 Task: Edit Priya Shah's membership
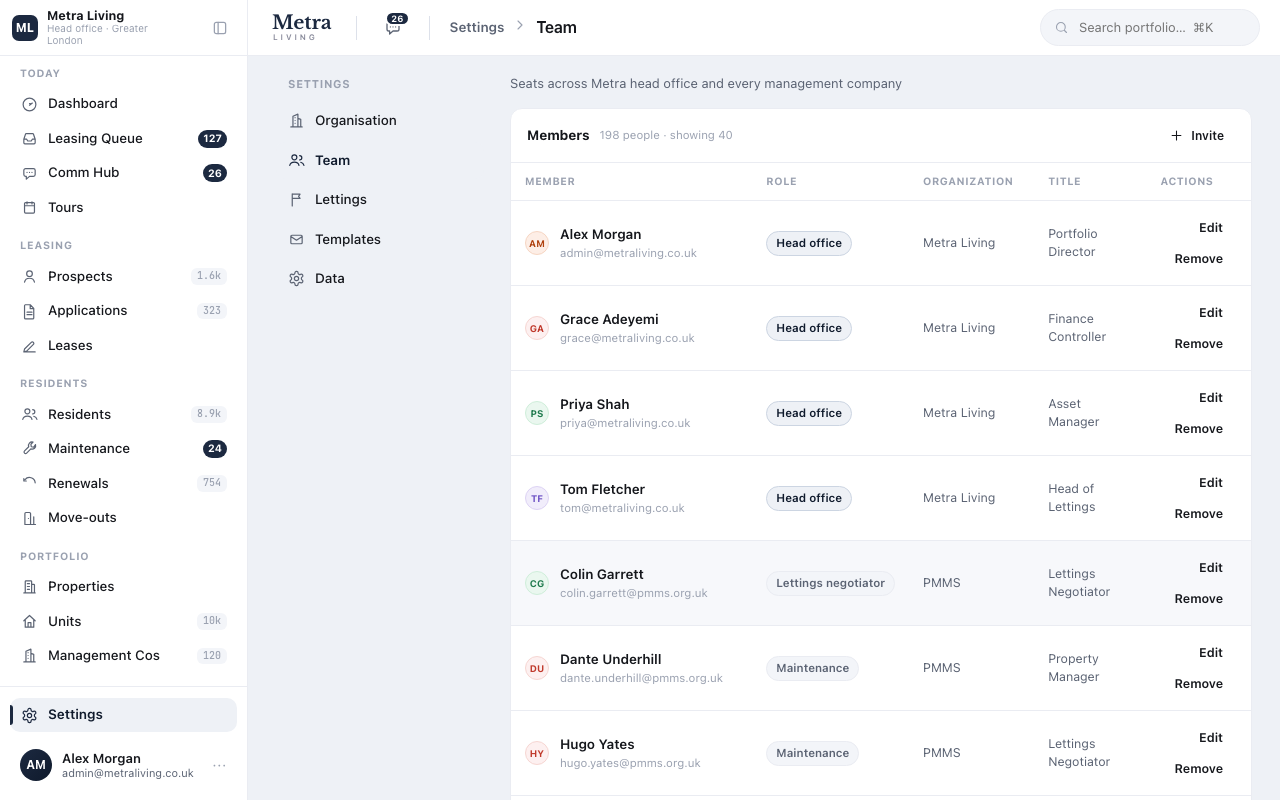click(x=1210, y=398)
